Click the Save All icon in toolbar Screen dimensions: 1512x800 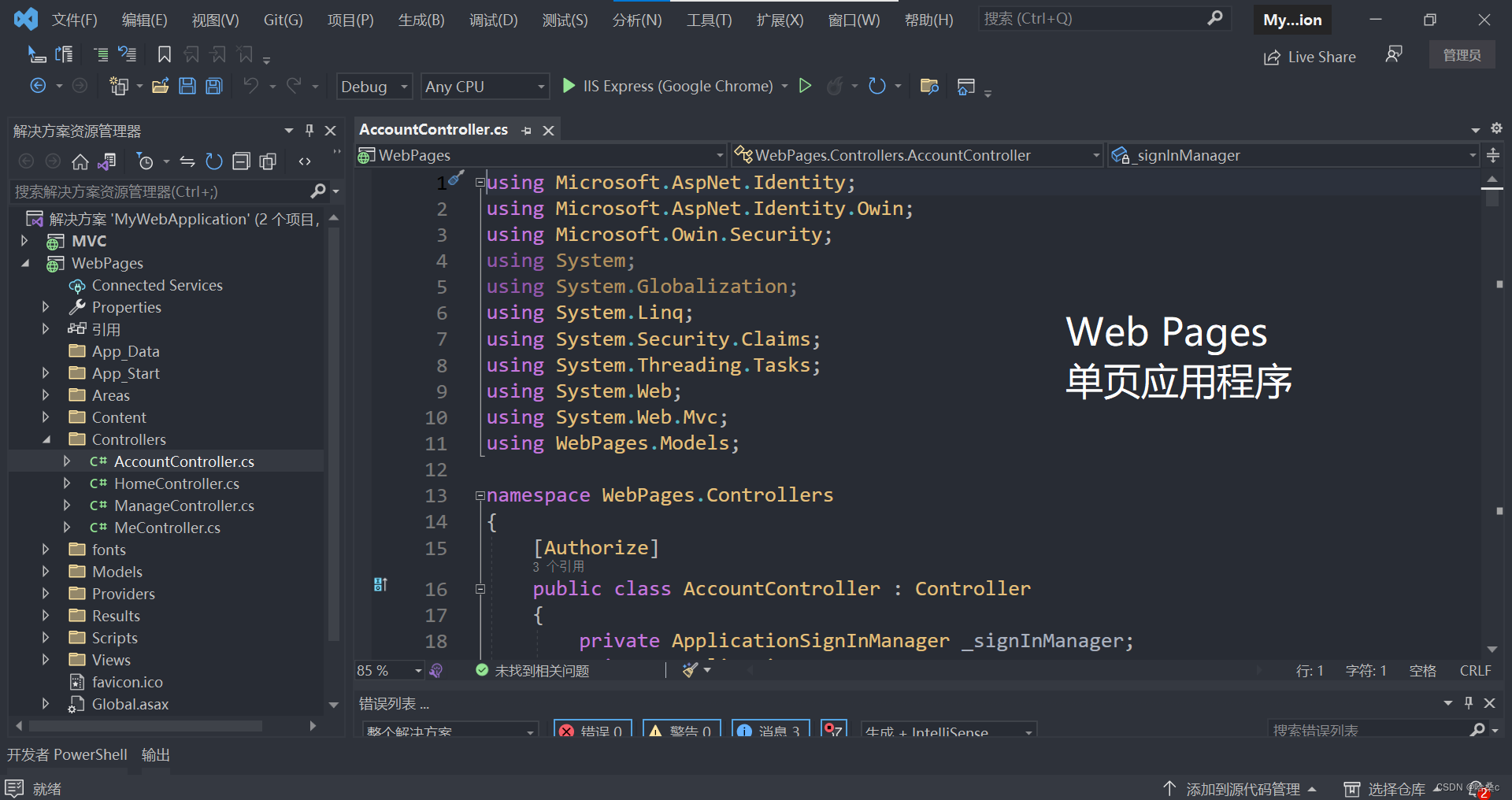(214, 86)
